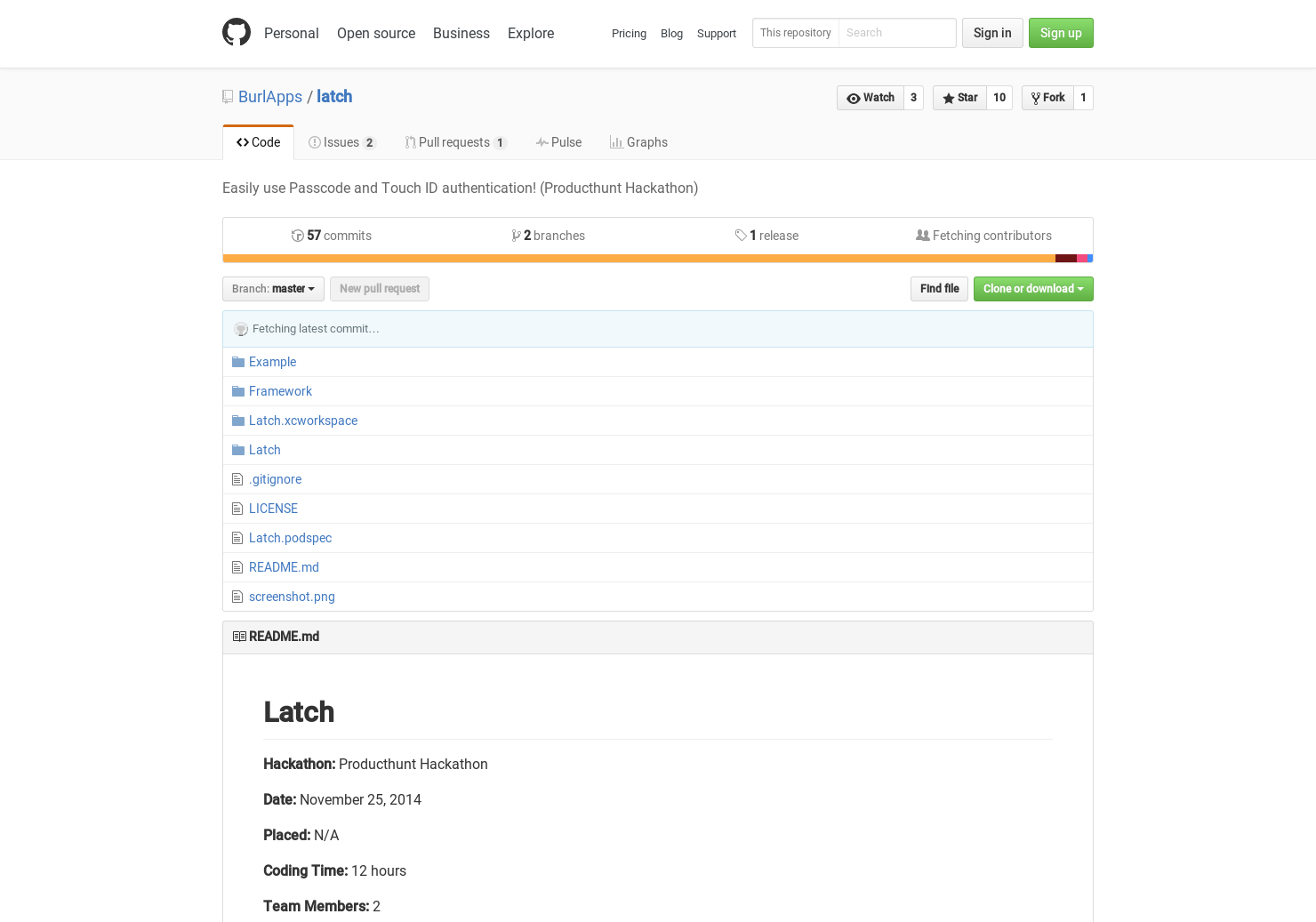Screen dimensions: 1316x922
Task: Expand the Clone or download dropdown
Action: [1033, 289]
